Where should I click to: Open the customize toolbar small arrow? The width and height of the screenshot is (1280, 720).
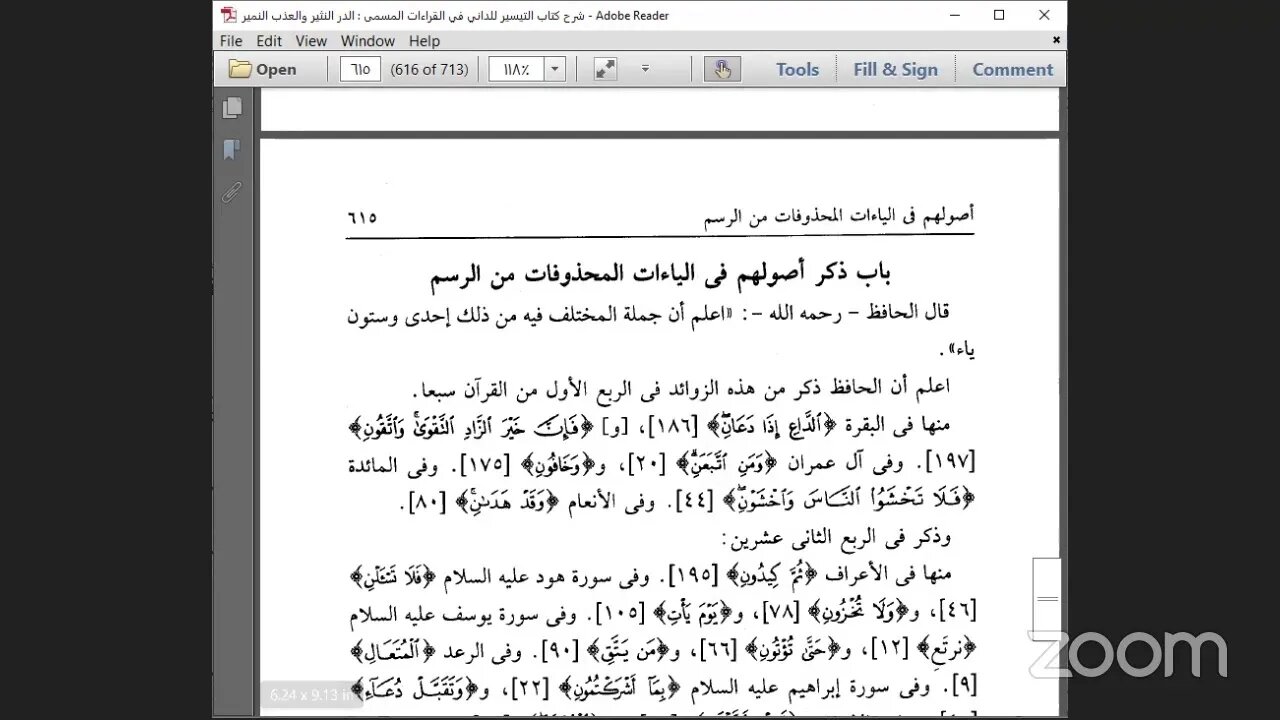(x=645, y=69)
